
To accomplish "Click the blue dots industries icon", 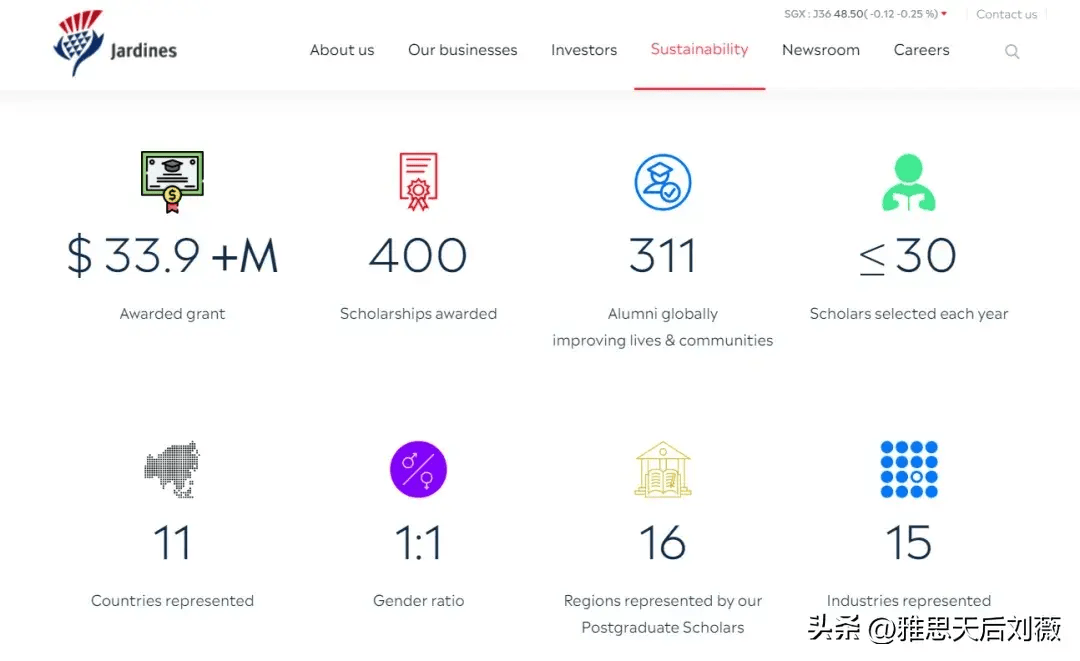I will [x=908, y=469].
